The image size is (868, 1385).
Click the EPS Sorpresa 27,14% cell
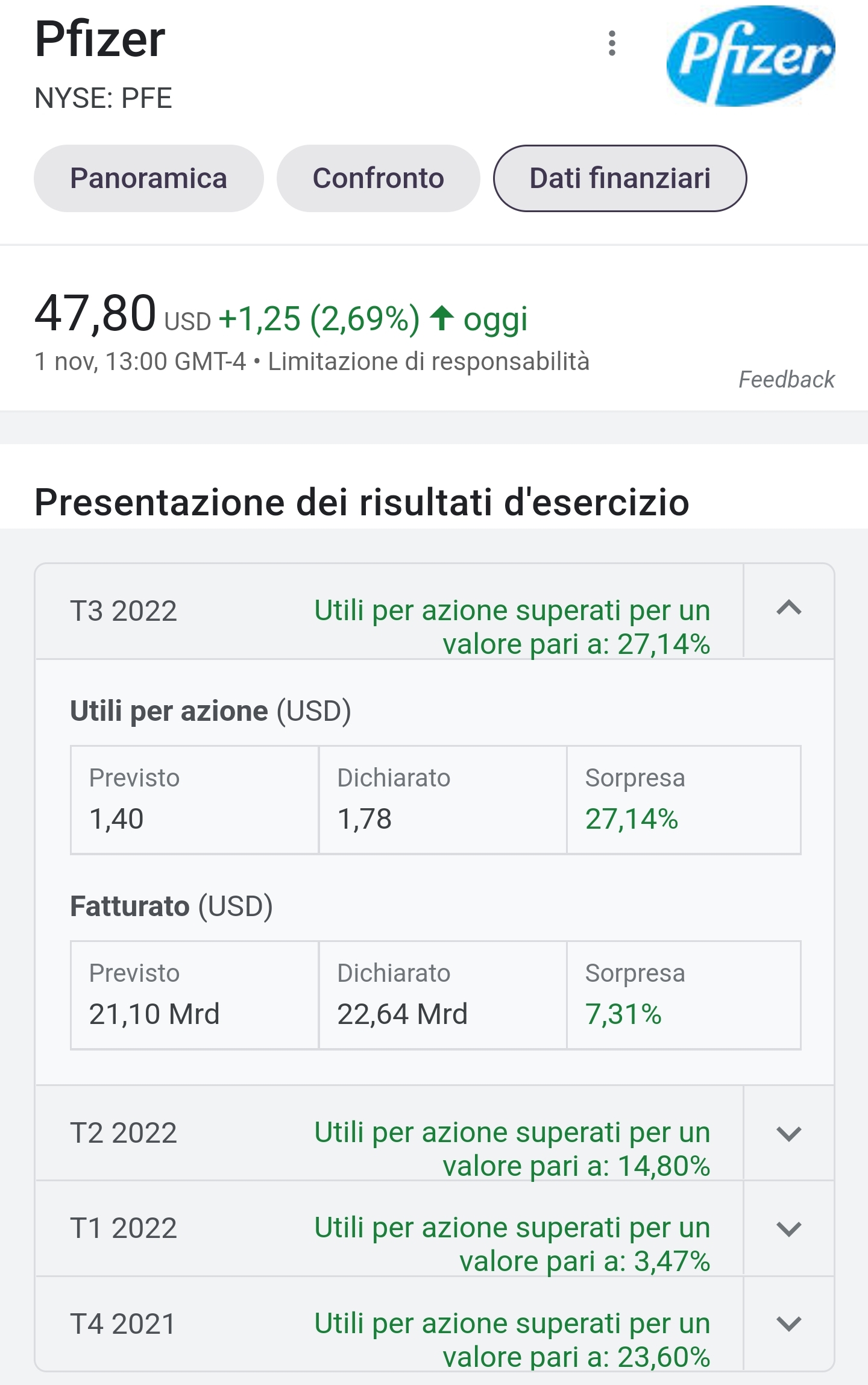tap(684, 800)
